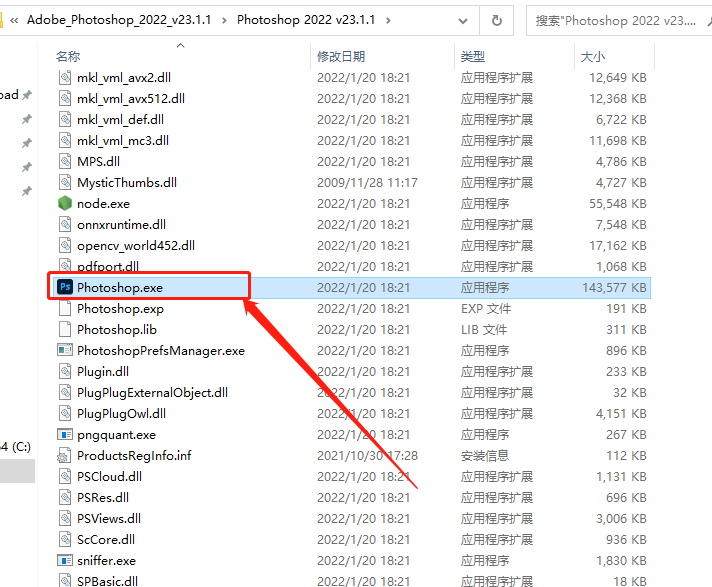
Task: Select the Photoshop.exp file name
Action: 120,309
